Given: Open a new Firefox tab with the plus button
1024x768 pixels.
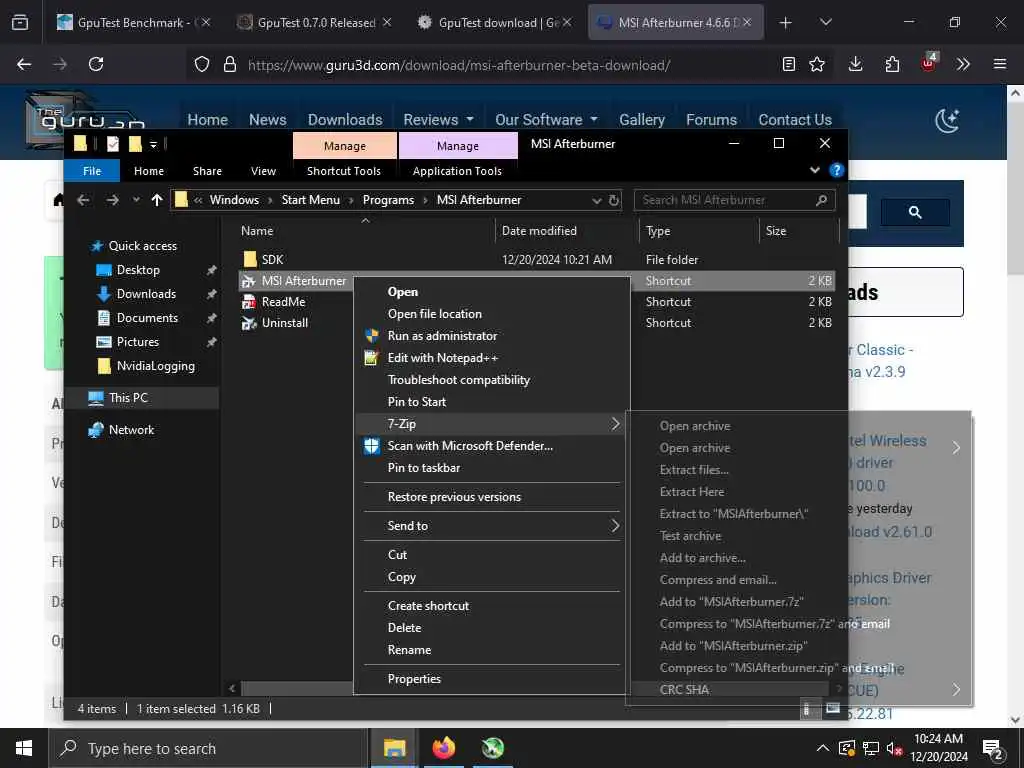Looking at the screenshot, I should pyautogui.click(x=786, y=22).
